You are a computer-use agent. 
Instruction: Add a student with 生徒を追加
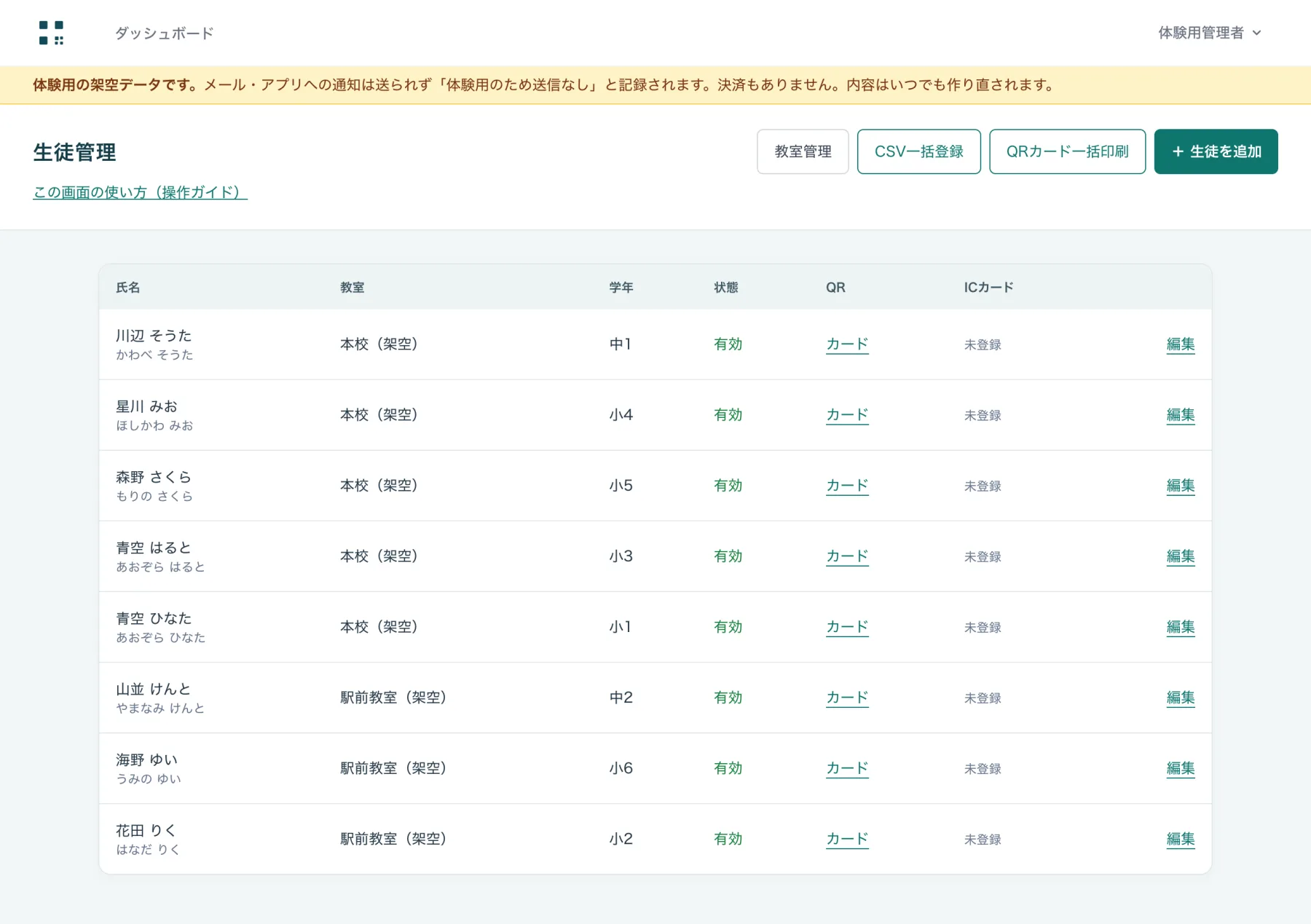pyautogui.click(x=1216, y=151)
